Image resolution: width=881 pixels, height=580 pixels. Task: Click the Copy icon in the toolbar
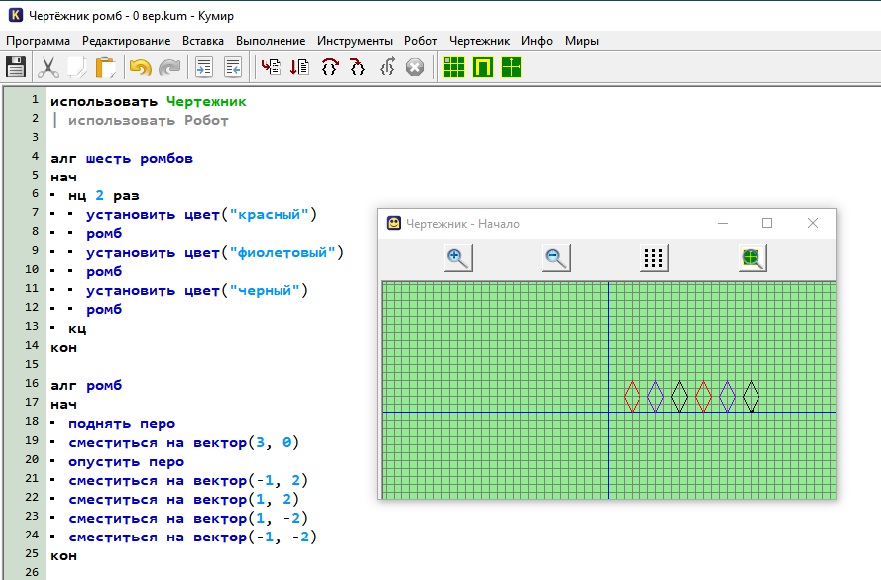[76, 67]
